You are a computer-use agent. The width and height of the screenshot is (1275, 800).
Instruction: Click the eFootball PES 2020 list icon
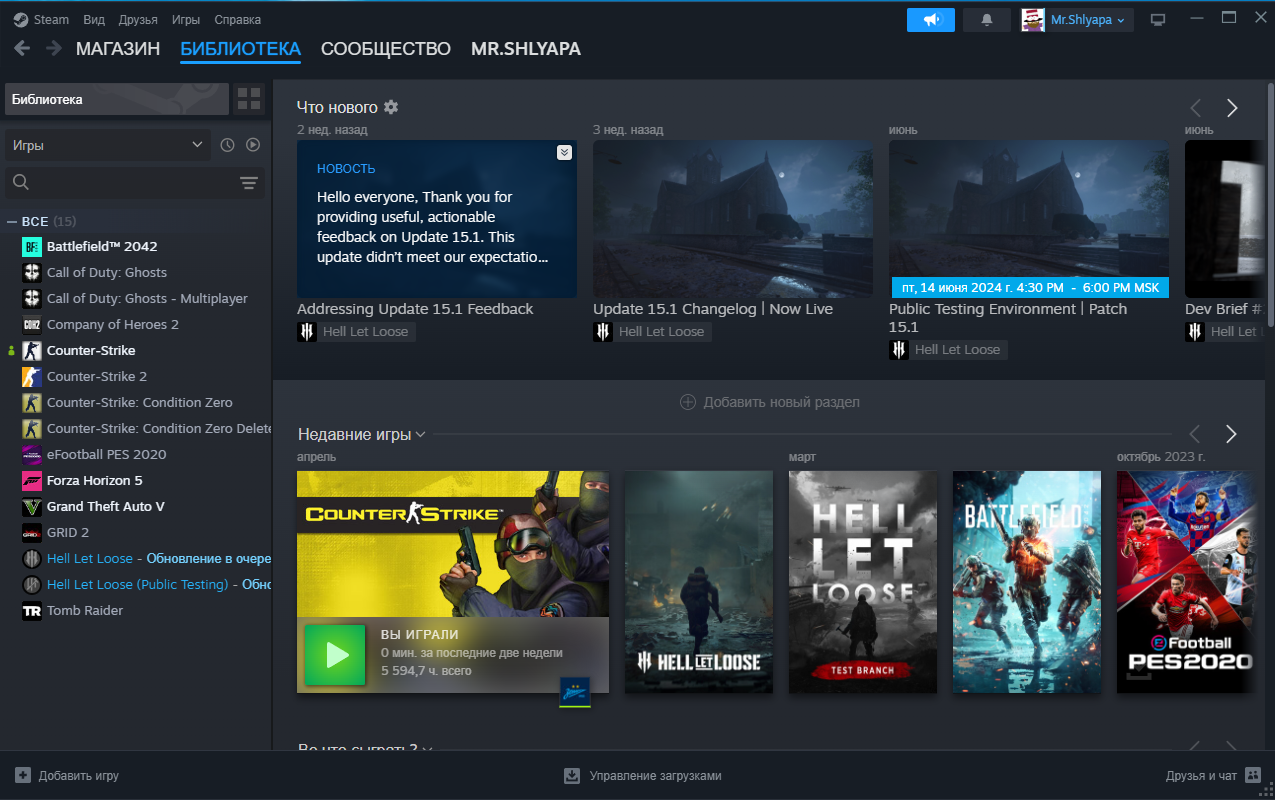coord(32,455)
